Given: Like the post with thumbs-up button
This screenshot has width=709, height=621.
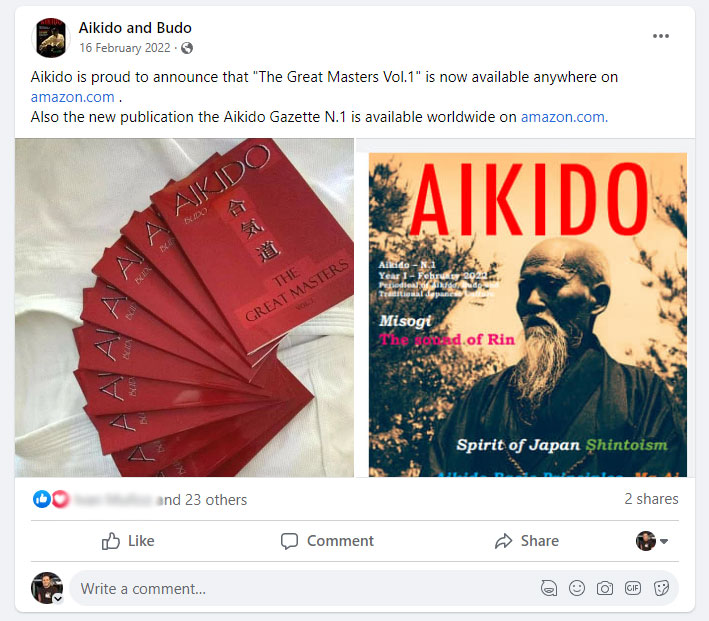Looking at the screenshot, I should coord(128,541).
